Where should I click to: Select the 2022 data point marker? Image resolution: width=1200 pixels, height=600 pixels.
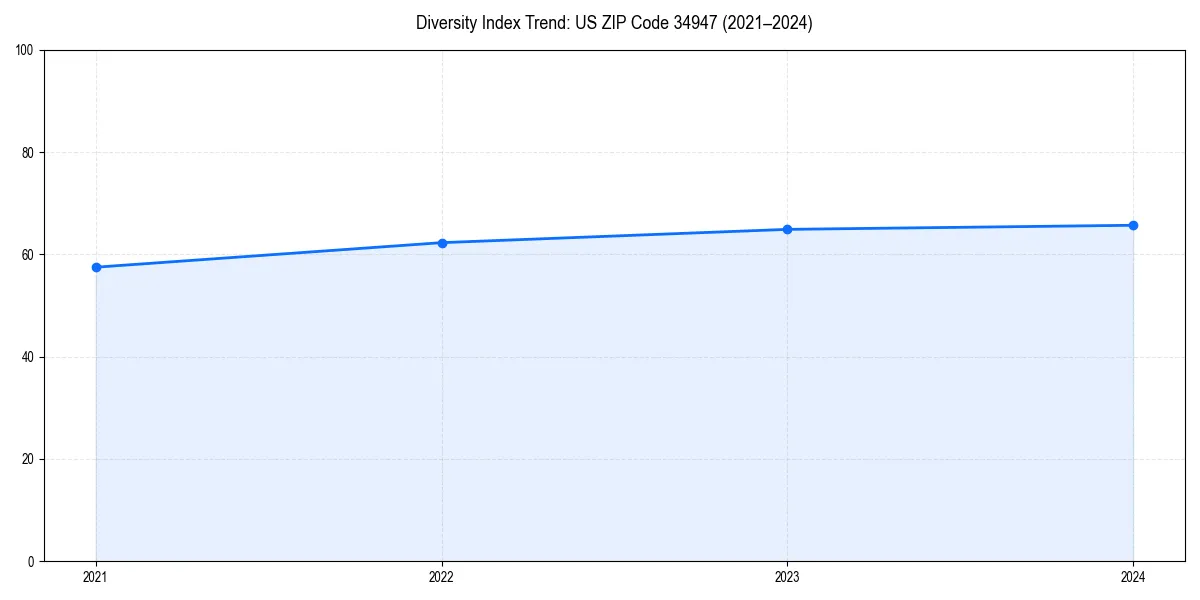[x=441, y=242]
